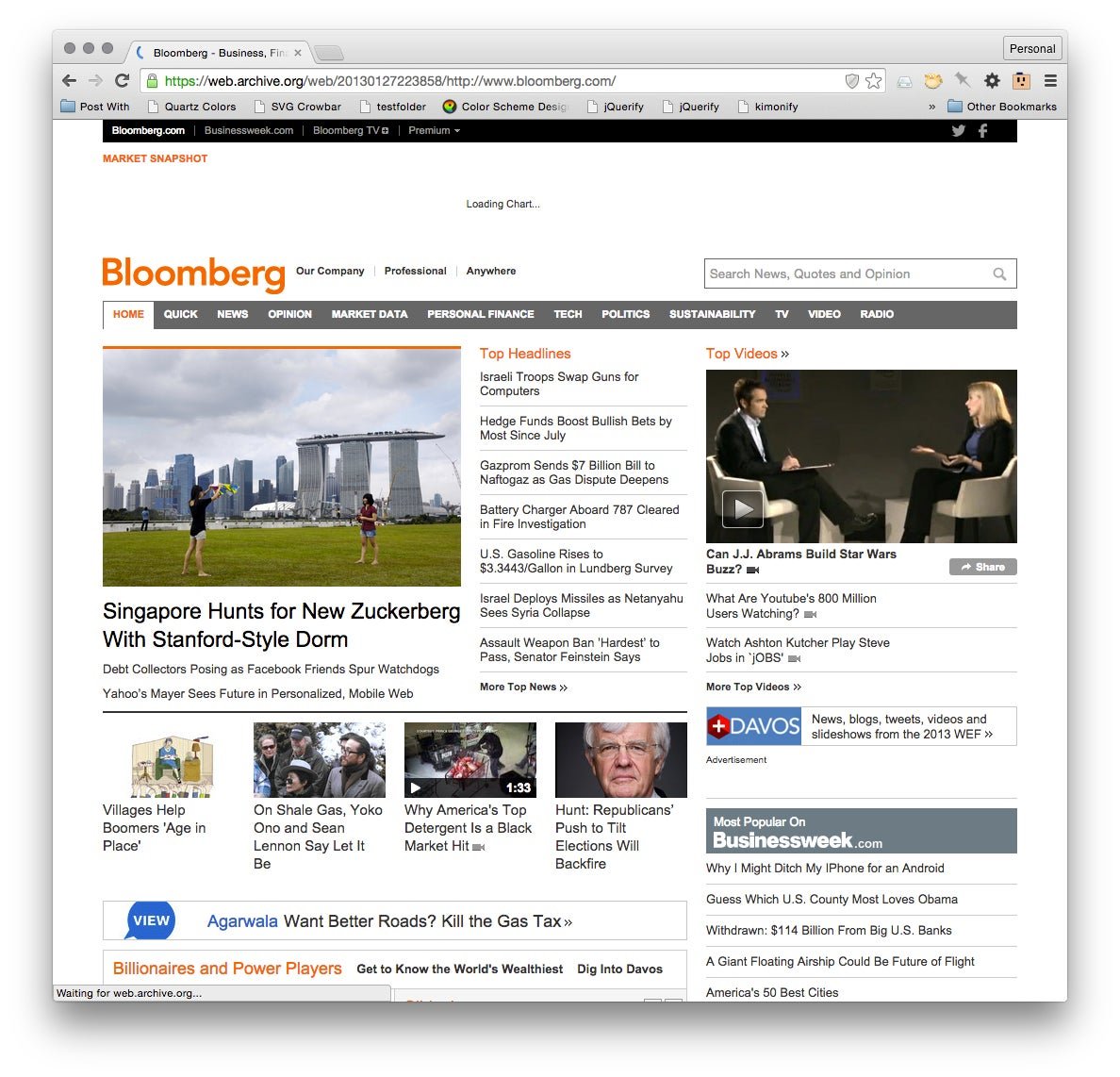Open Hedge Funds Boost Bullish Bets headline
1120x1077 pixels.
pyautogui.click(x=576, y=428)
